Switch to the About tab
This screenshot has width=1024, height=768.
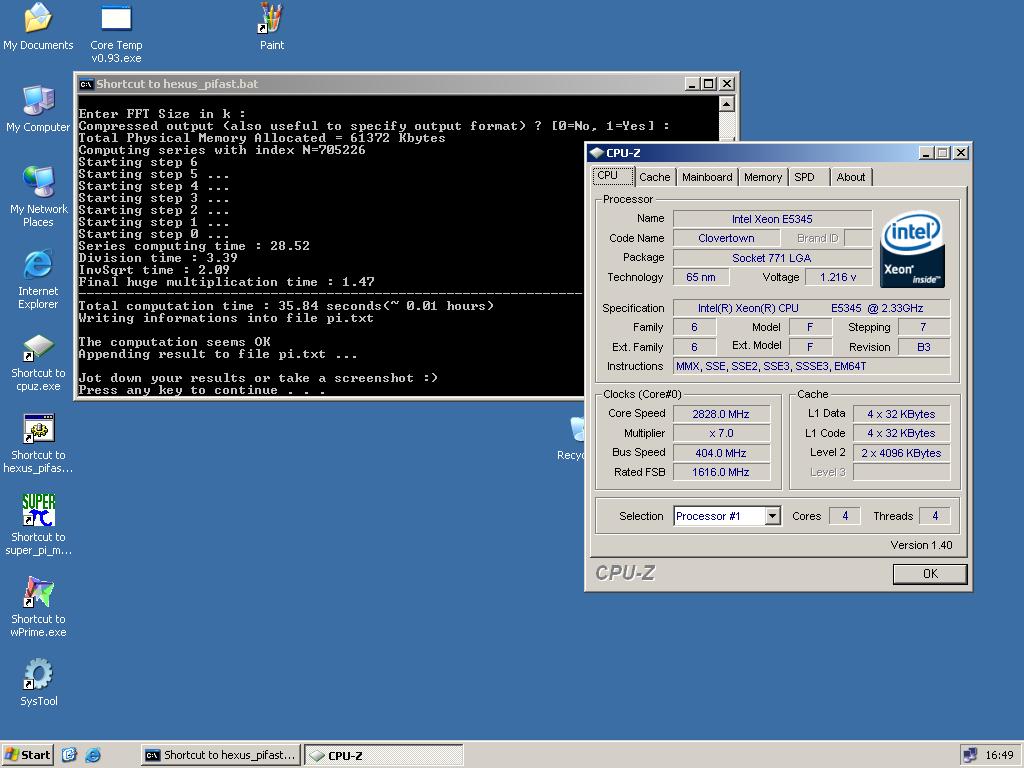[x=851, y=177]
